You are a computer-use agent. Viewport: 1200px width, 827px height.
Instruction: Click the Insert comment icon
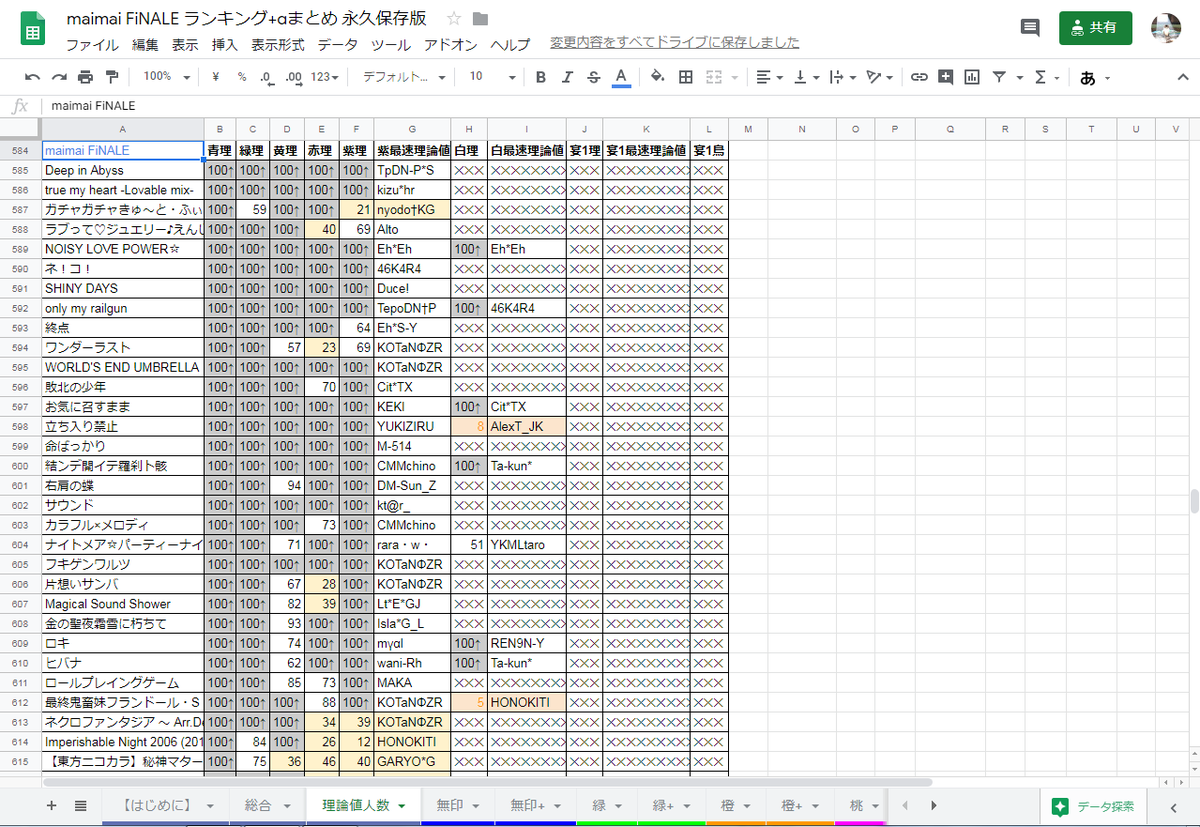945,77
